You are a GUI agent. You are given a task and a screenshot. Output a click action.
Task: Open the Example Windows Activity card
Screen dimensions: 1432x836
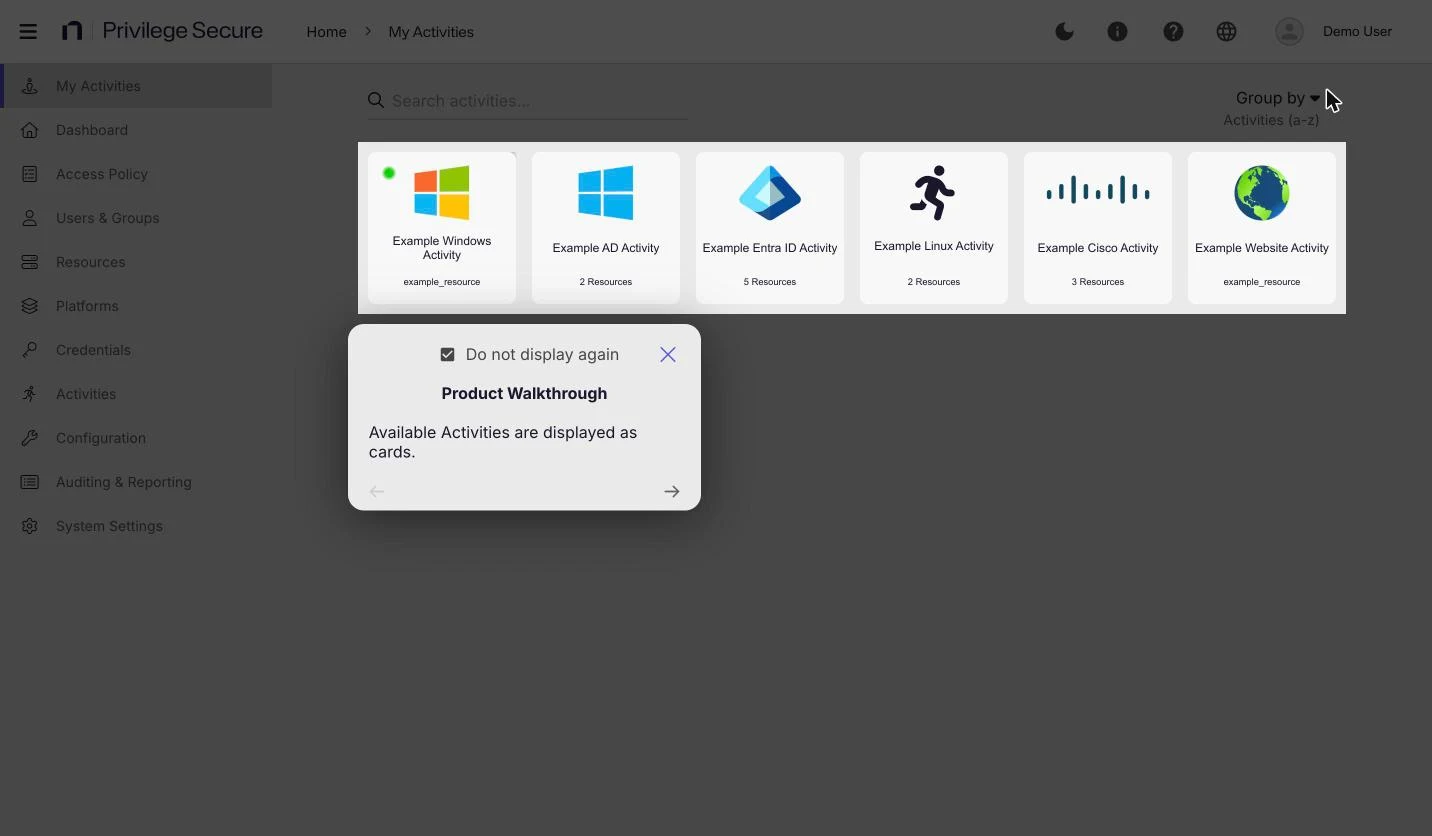[442, 228]
